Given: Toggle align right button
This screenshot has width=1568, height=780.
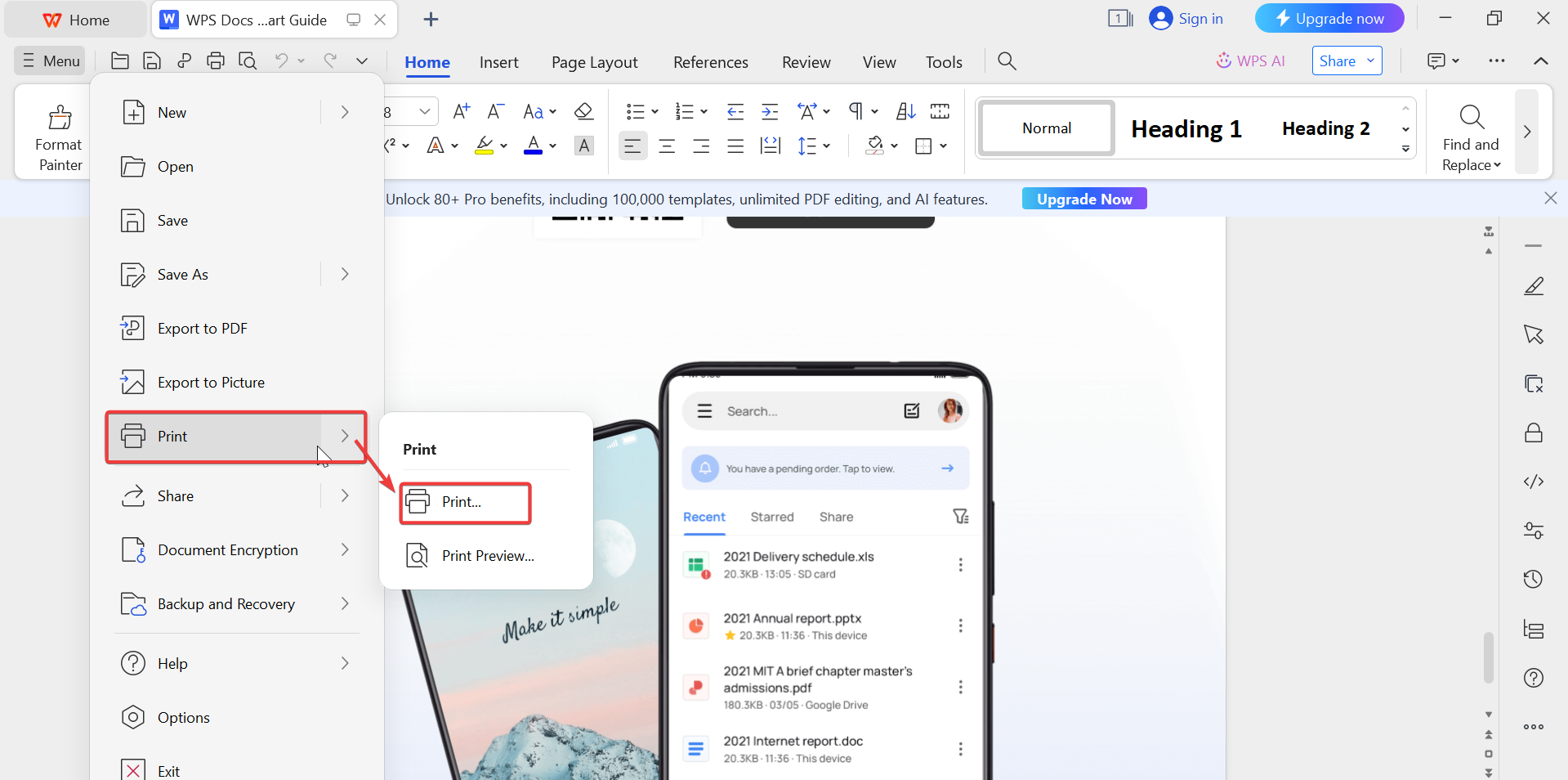Looking at the screenshot, I should click(701, 146).
